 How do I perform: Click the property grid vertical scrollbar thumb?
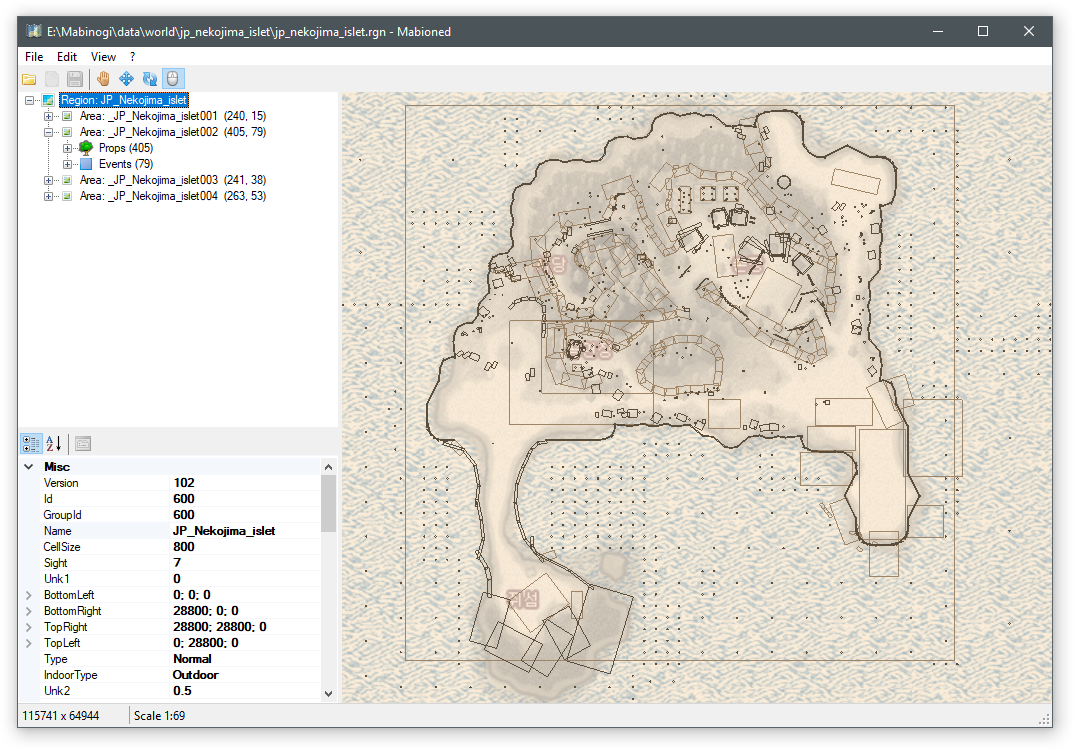[x=328, y=503]
